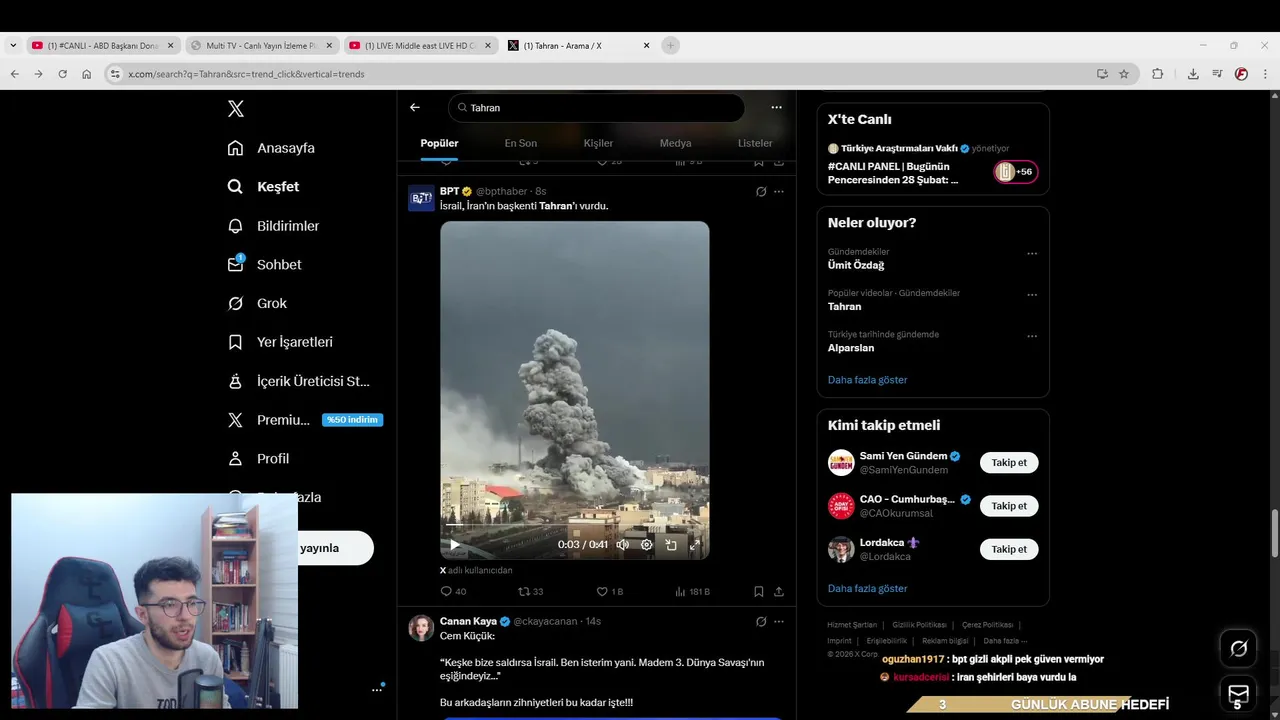Open Sohbet messages
Screen dimensions: 1280x720
pyautogui.click(x=264, y=265)
